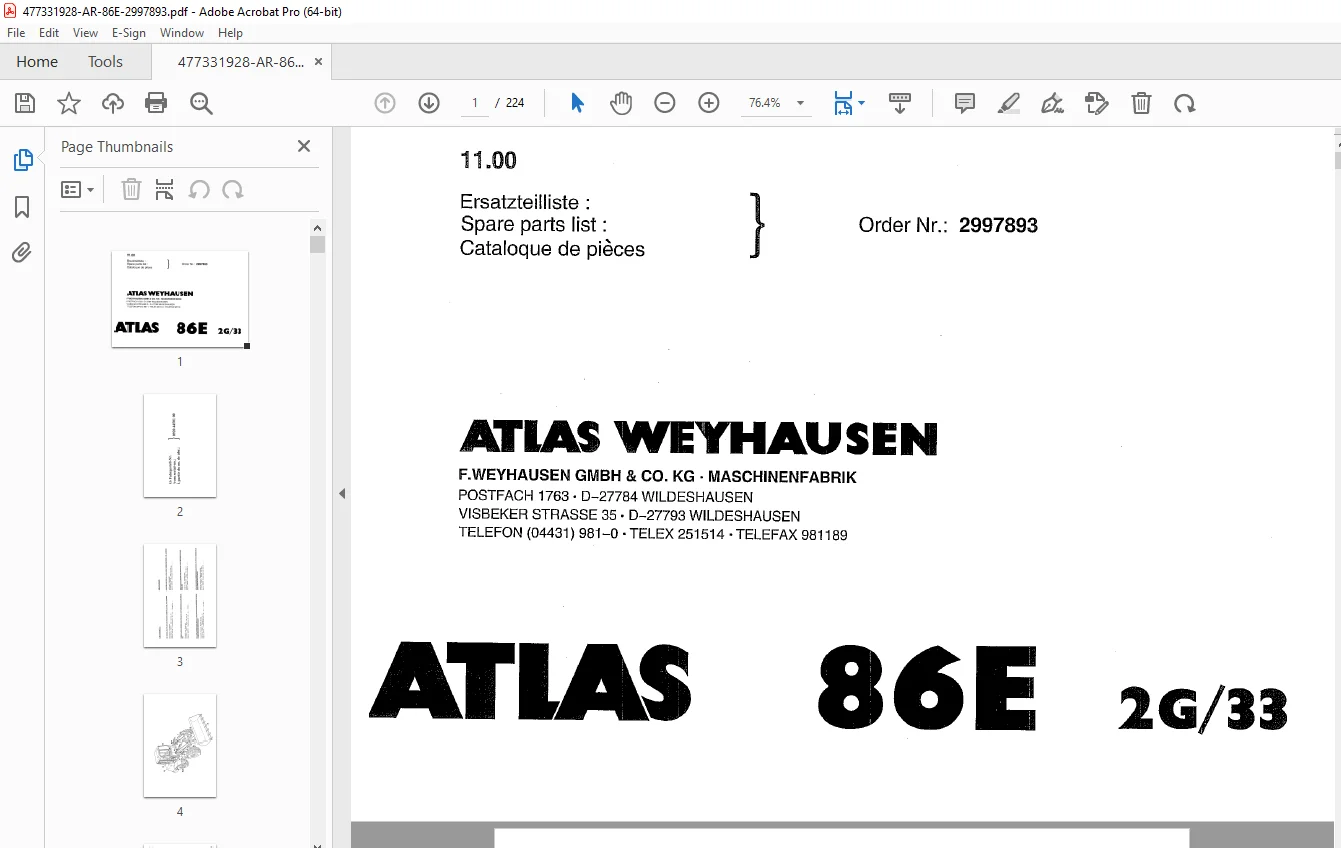1341x848 pixels.
Task: Rotate thumbnails clockwise
Action: 233,190
